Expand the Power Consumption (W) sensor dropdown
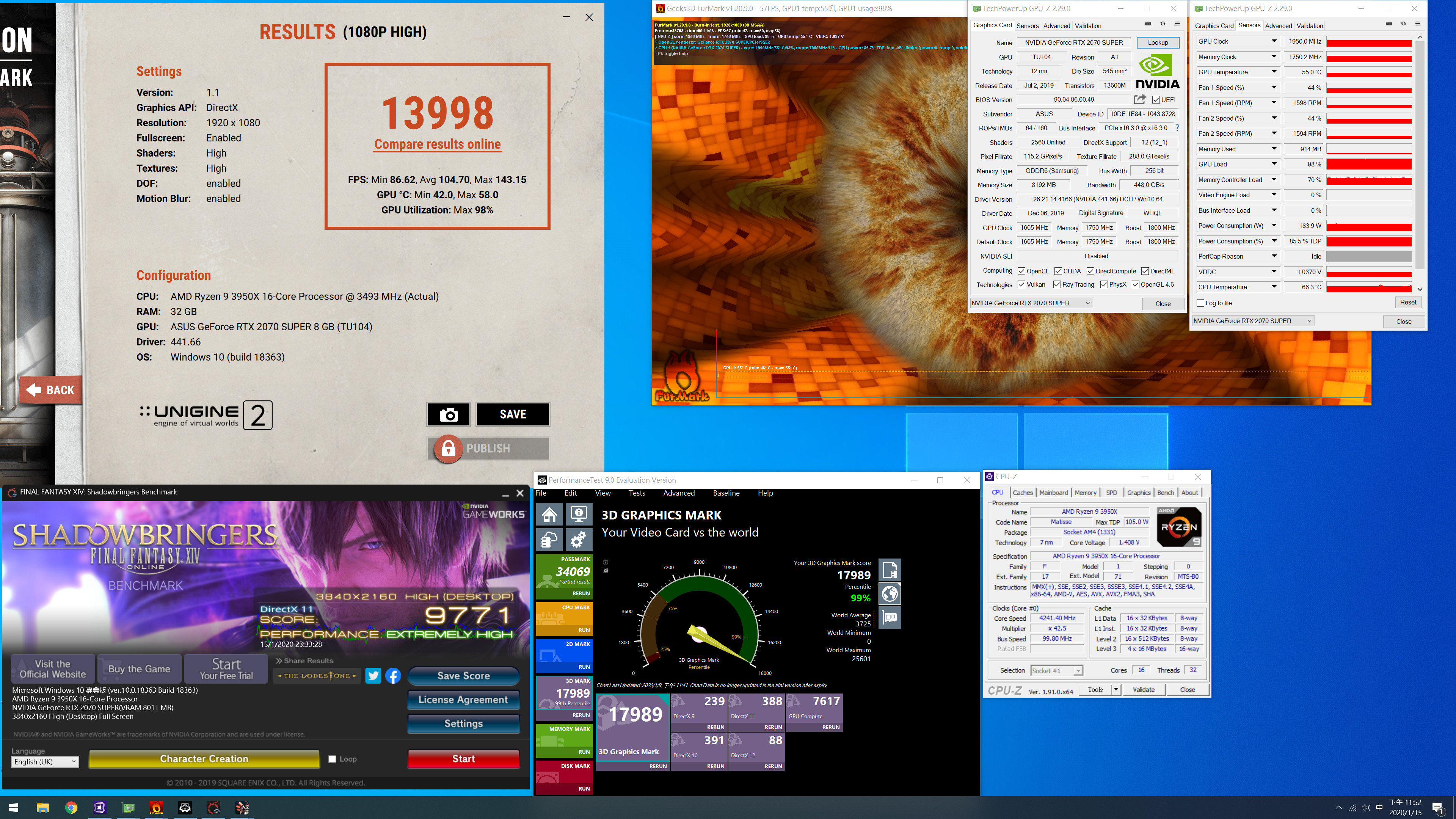 tap(1274, 226)
